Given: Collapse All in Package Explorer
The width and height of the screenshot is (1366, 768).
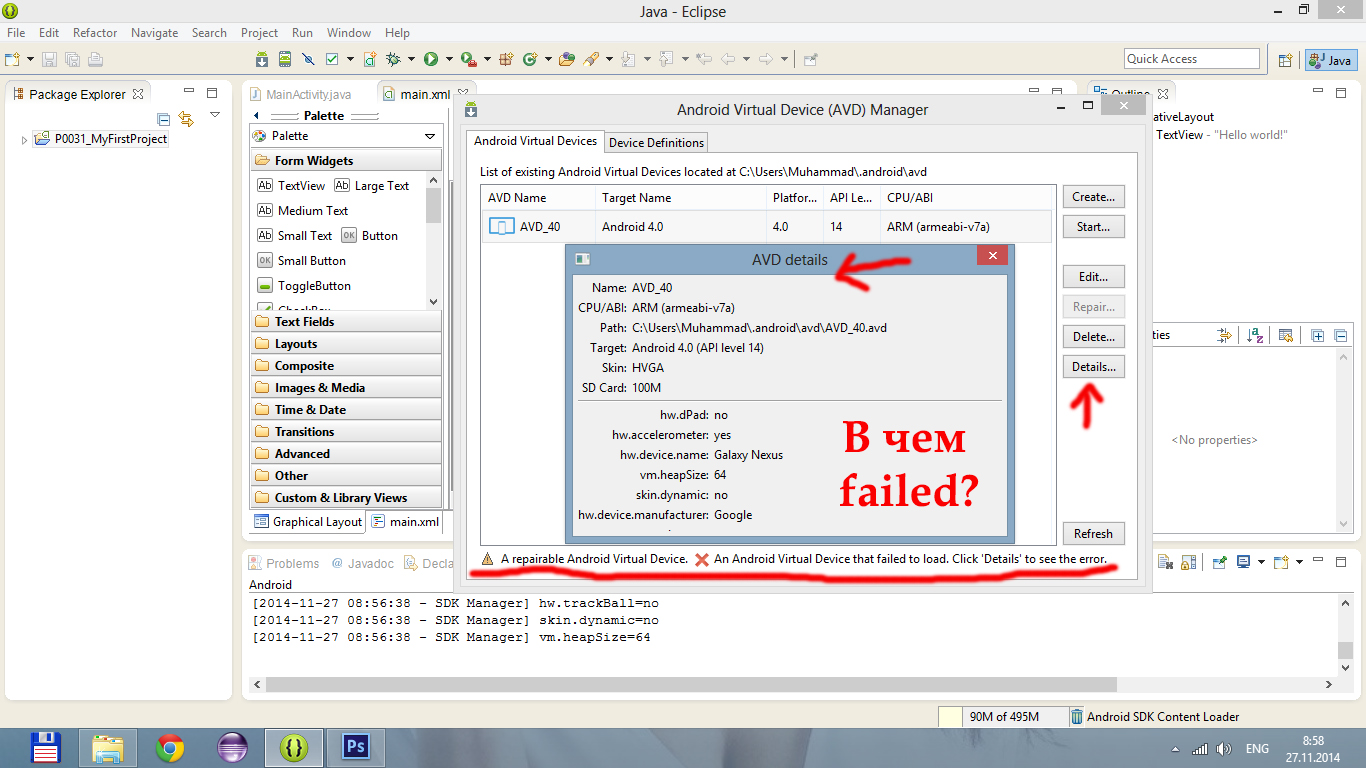Looking at the screenshot, I should click(164, 118).
